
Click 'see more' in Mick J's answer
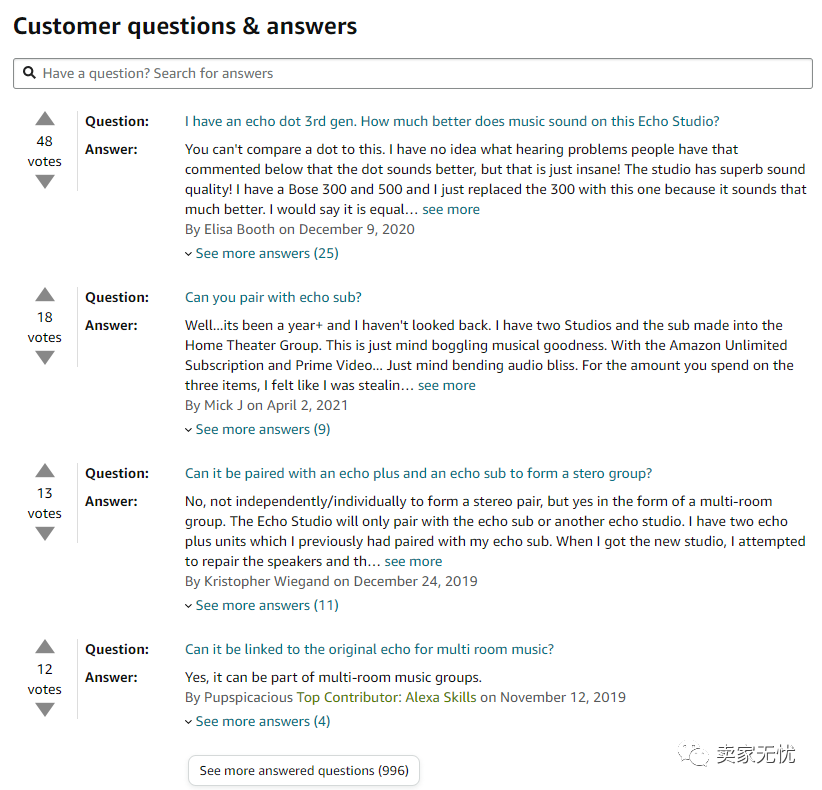pos(446,386)
